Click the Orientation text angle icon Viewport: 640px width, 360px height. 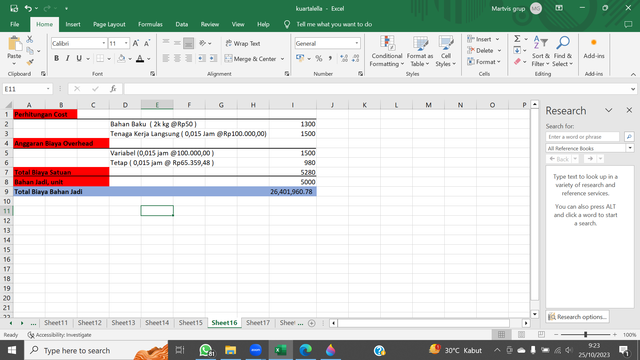point(203,43)
